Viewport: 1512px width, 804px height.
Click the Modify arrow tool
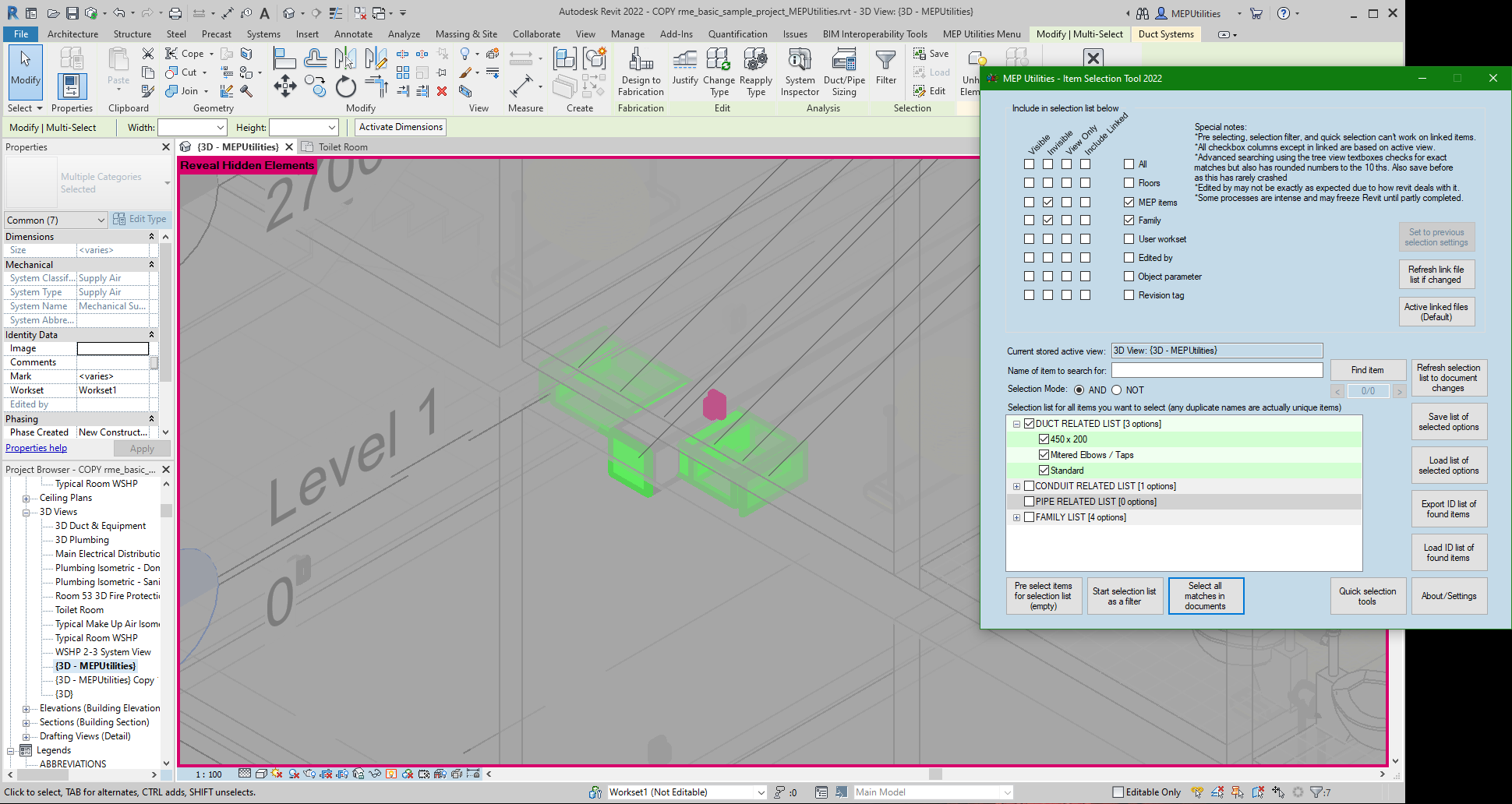click(x=26, y=67)
